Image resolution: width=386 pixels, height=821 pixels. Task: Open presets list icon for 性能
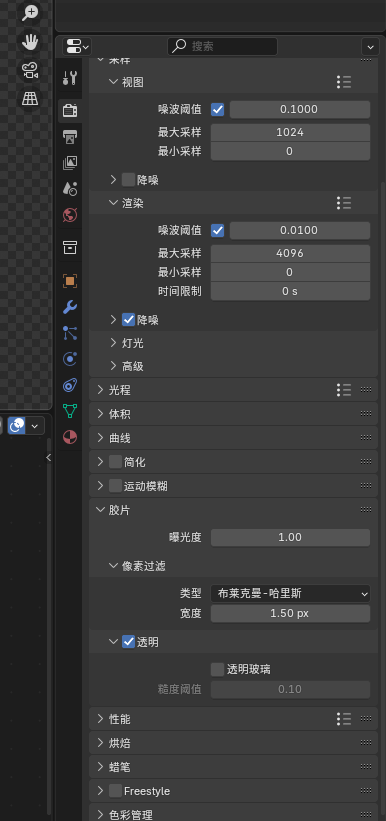pos(344,719)
